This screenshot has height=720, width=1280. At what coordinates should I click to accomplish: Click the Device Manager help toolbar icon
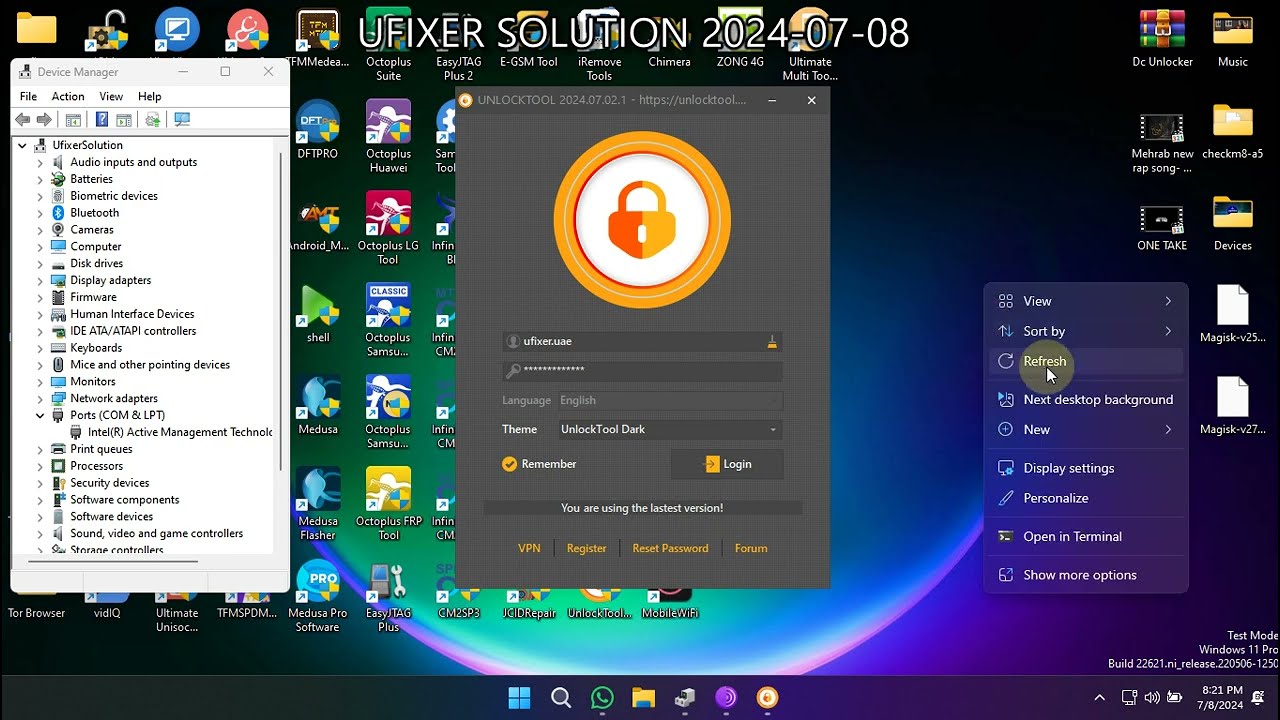101,120
